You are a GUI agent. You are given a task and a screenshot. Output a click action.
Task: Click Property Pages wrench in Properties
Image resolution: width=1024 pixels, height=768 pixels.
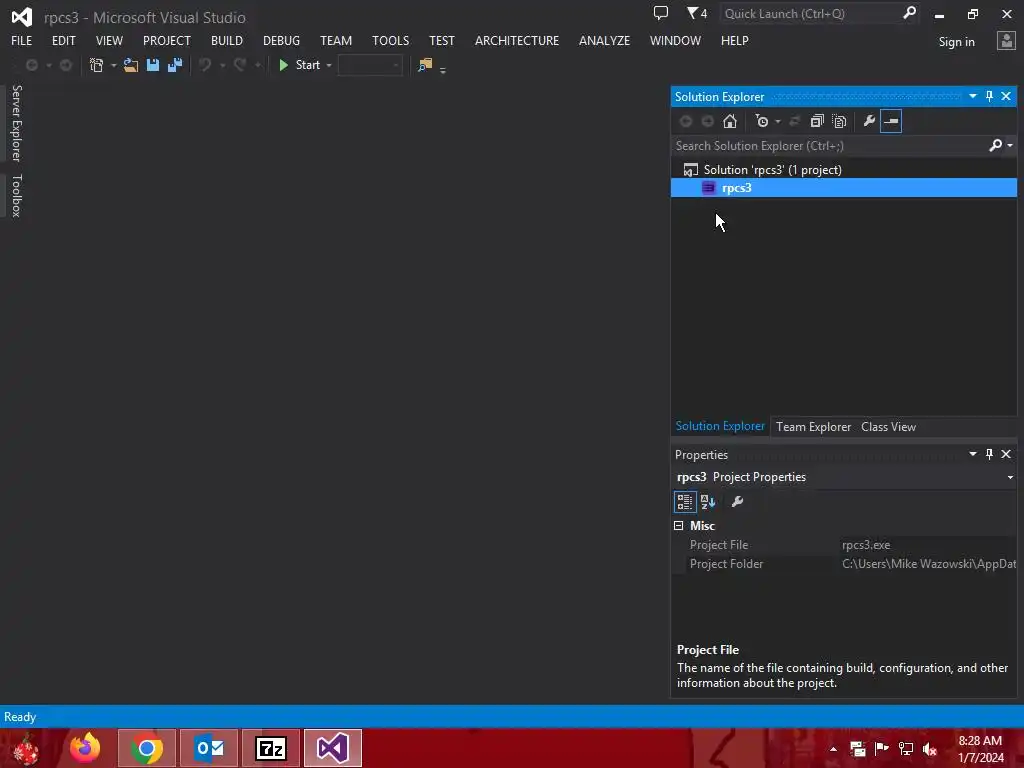pos(737,502)
